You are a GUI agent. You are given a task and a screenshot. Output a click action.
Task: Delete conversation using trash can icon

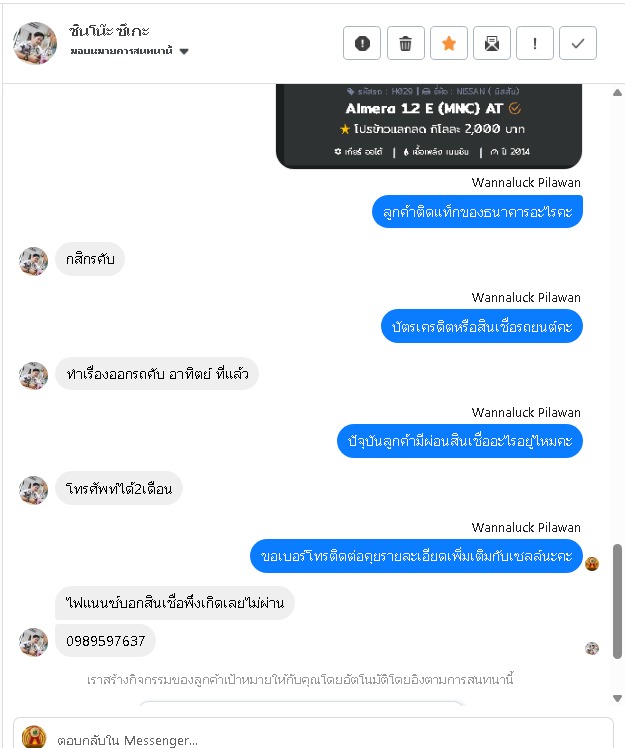click(406, 43)
